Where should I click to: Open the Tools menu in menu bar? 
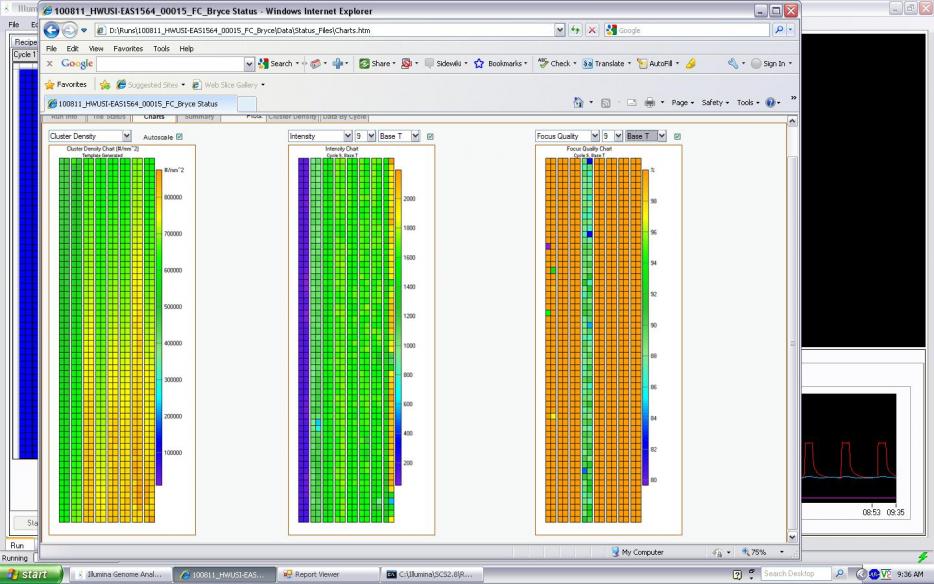(161, 49)
